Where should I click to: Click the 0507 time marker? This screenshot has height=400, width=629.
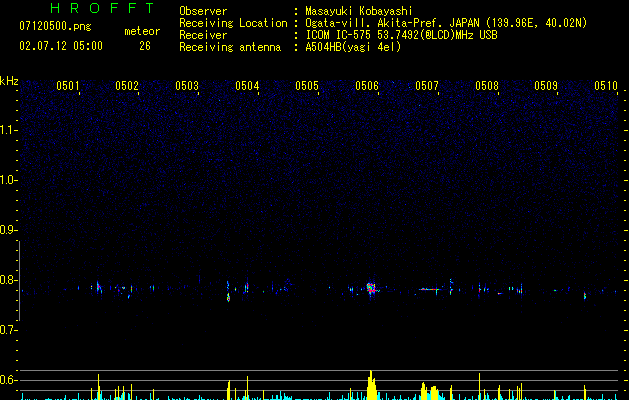pyautogui.click(x=427, y=86)
